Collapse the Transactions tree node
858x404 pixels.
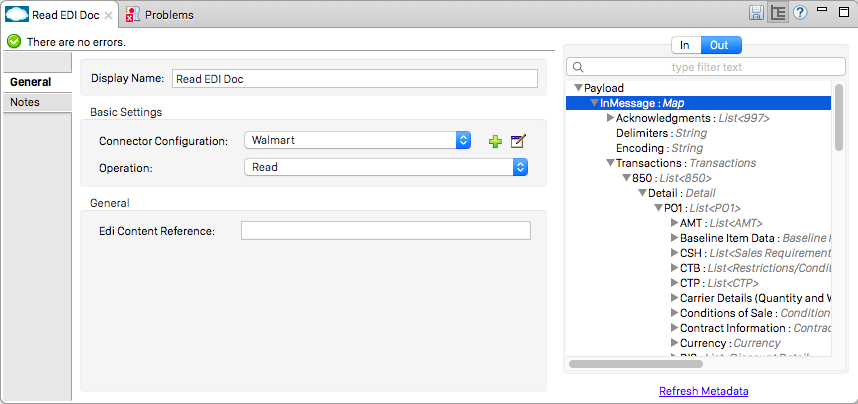click(x=609, y=163)
